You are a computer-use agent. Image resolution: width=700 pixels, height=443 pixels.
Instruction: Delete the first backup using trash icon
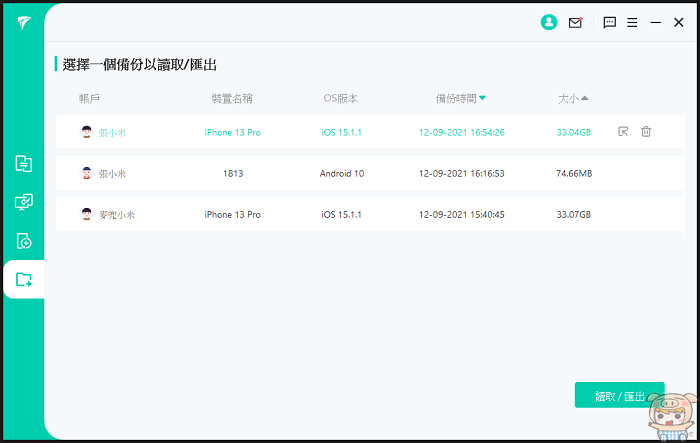point(646,132)
